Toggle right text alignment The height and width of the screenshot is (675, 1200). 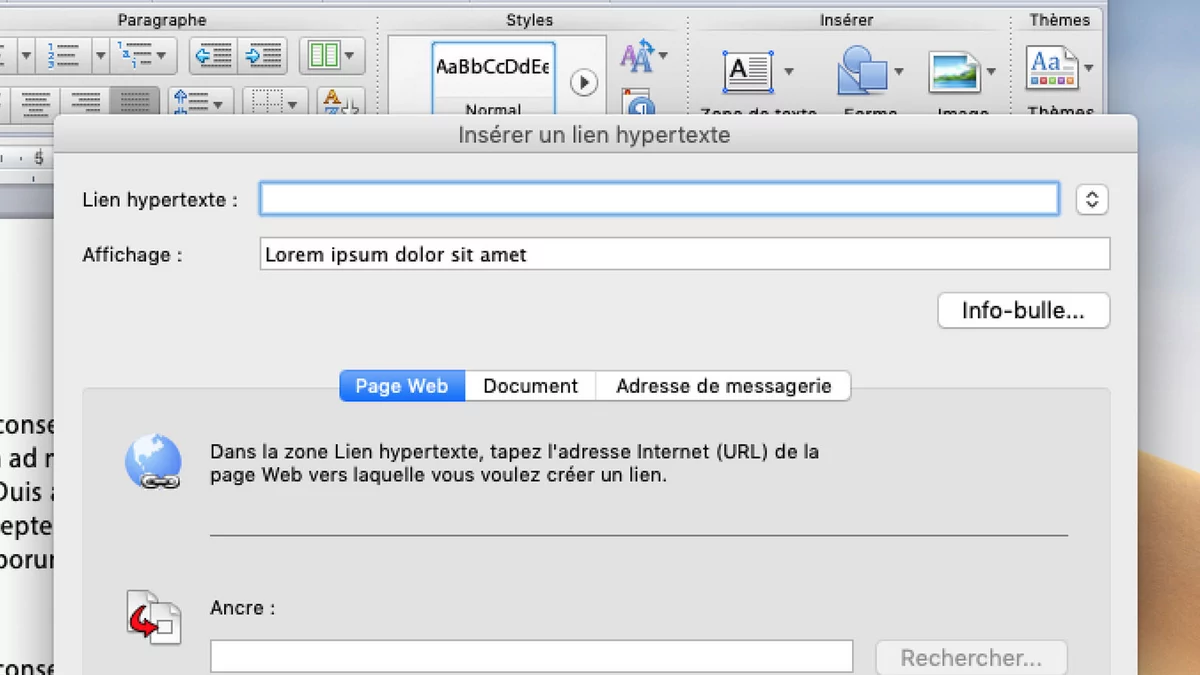tap(86, 101)
